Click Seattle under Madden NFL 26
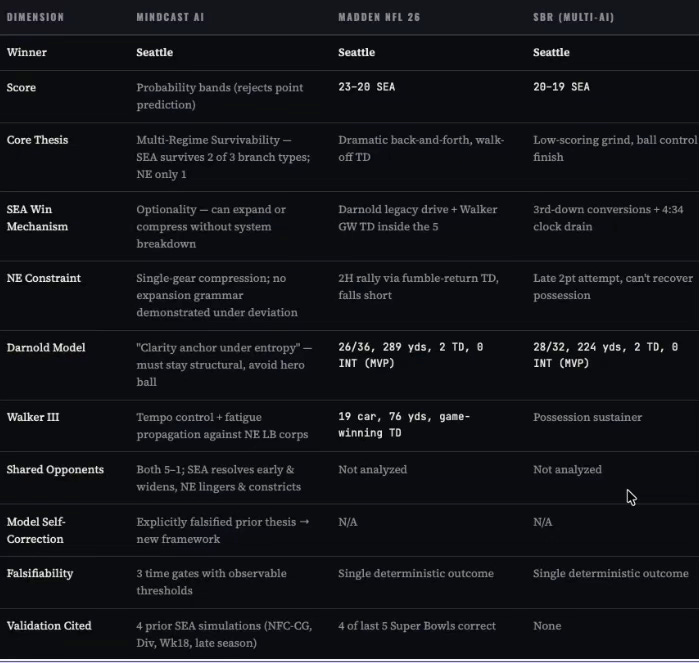The width and height of the screenshot is (699, 663). coord(356,52)
